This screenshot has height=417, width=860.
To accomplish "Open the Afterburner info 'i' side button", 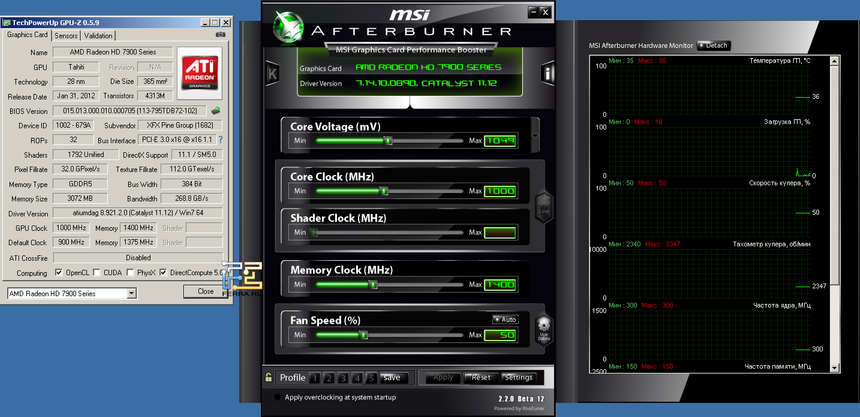I will [x=547, y=73].
